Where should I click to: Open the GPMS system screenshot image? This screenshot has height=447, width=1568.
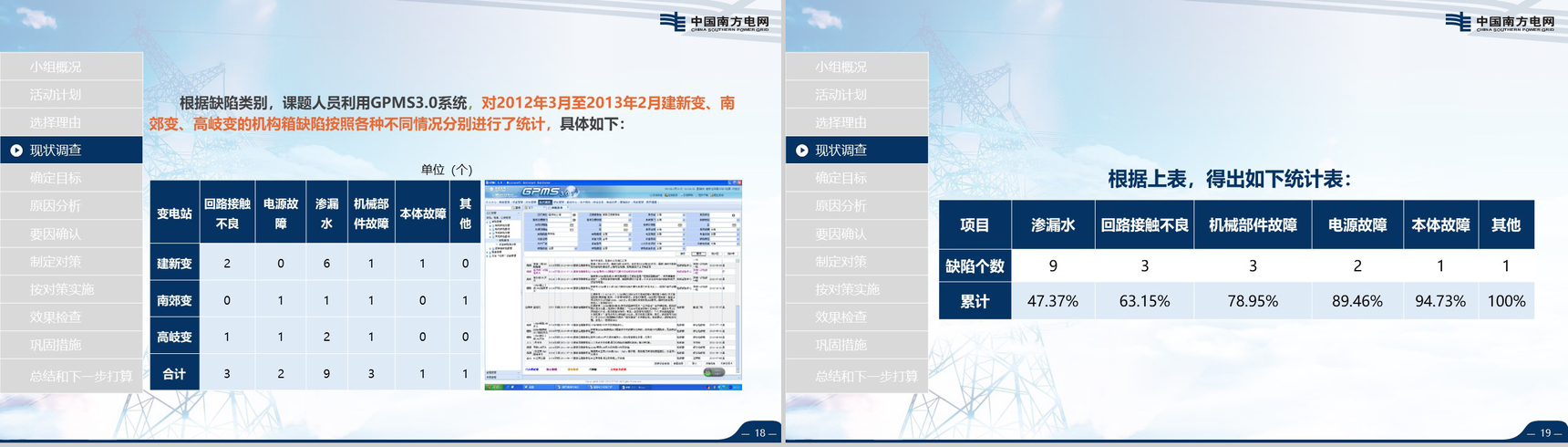coord(613,285)
